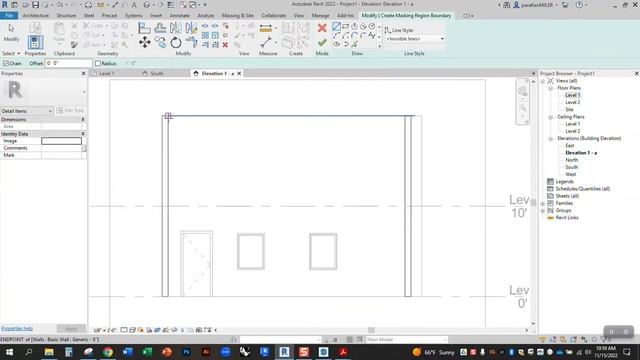Image resolution: width=640 pixels, height=360 pixels.
Task: Switch to the Annotate ribbon tab
Action: pyautogui.click(x=180, y=16)
